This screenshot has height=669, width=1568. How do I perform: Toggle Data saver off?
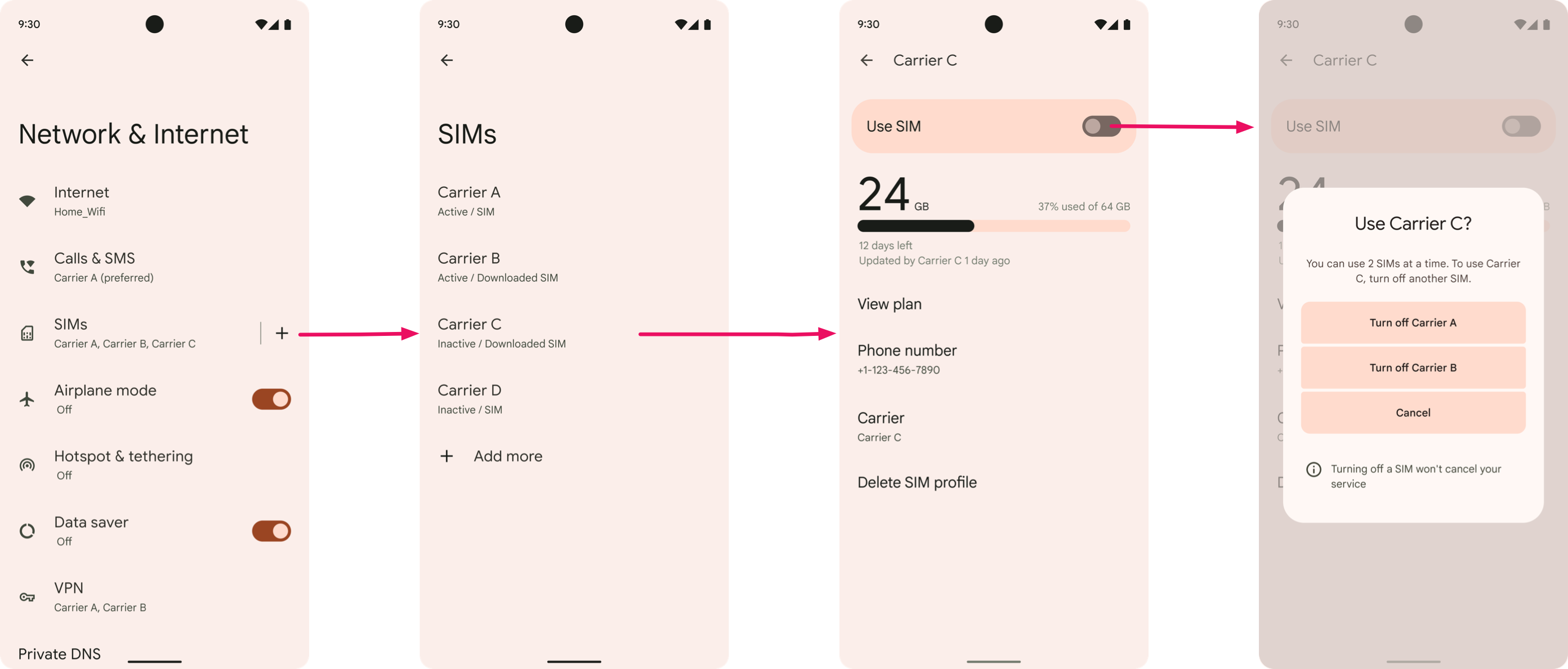coord(270,530)
